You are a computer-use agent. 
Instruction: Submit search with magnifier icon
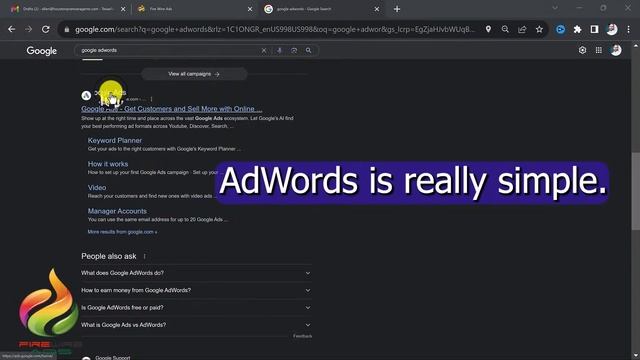pyautogui.click(x=309, y=51)
